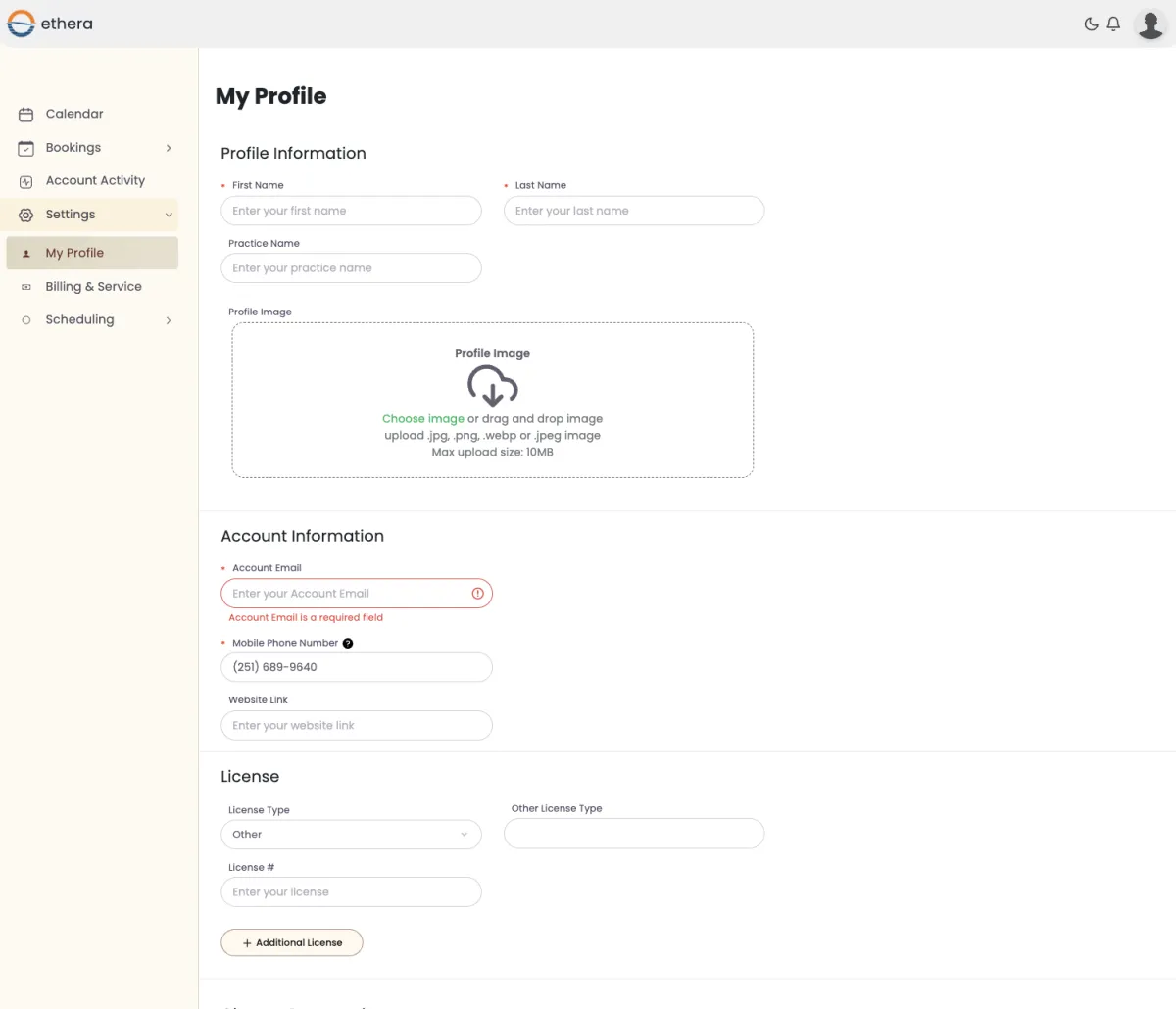1176x1009 pixels.
Task: Click the "License" section heading
Action: click(250, 777)
